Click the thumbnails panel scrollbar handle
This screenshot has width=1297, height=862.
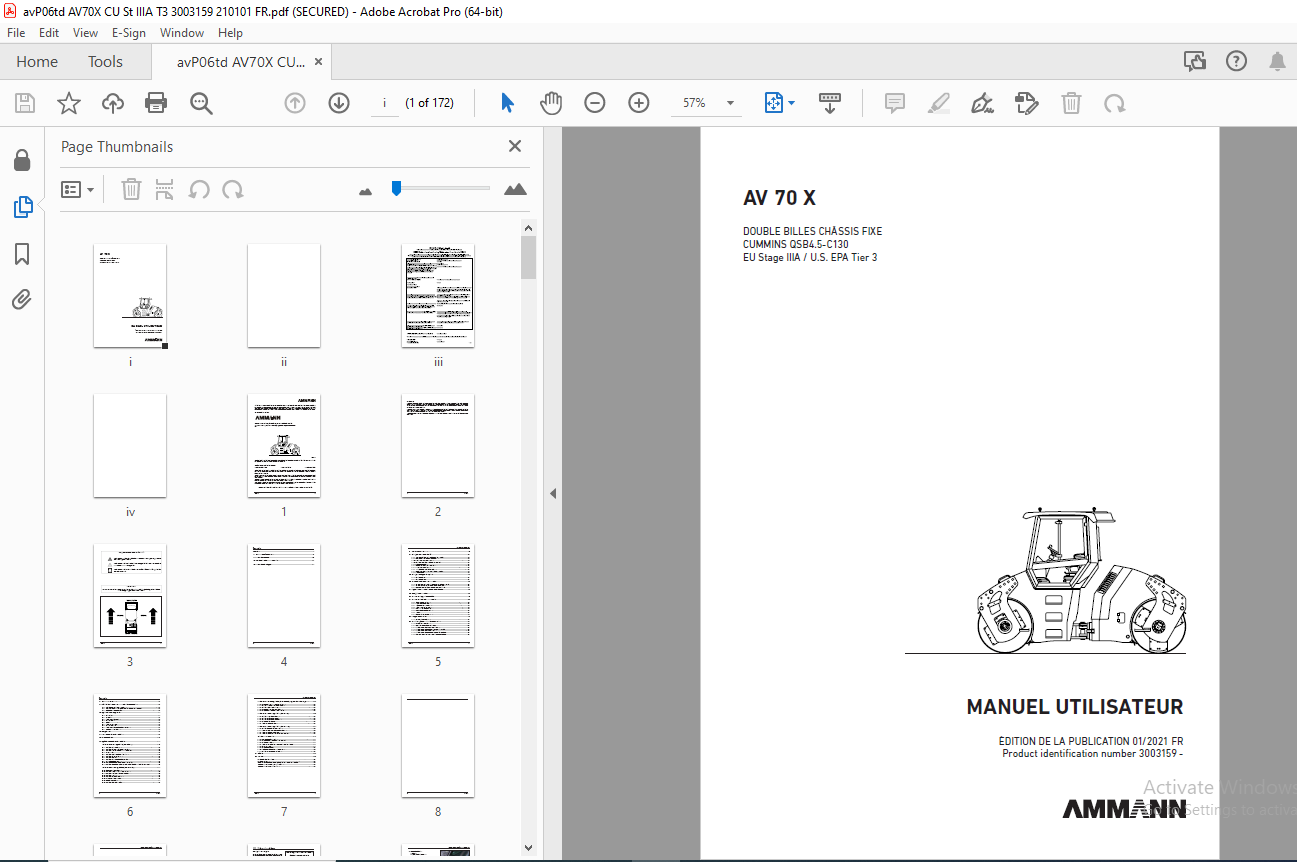(528, 258)
